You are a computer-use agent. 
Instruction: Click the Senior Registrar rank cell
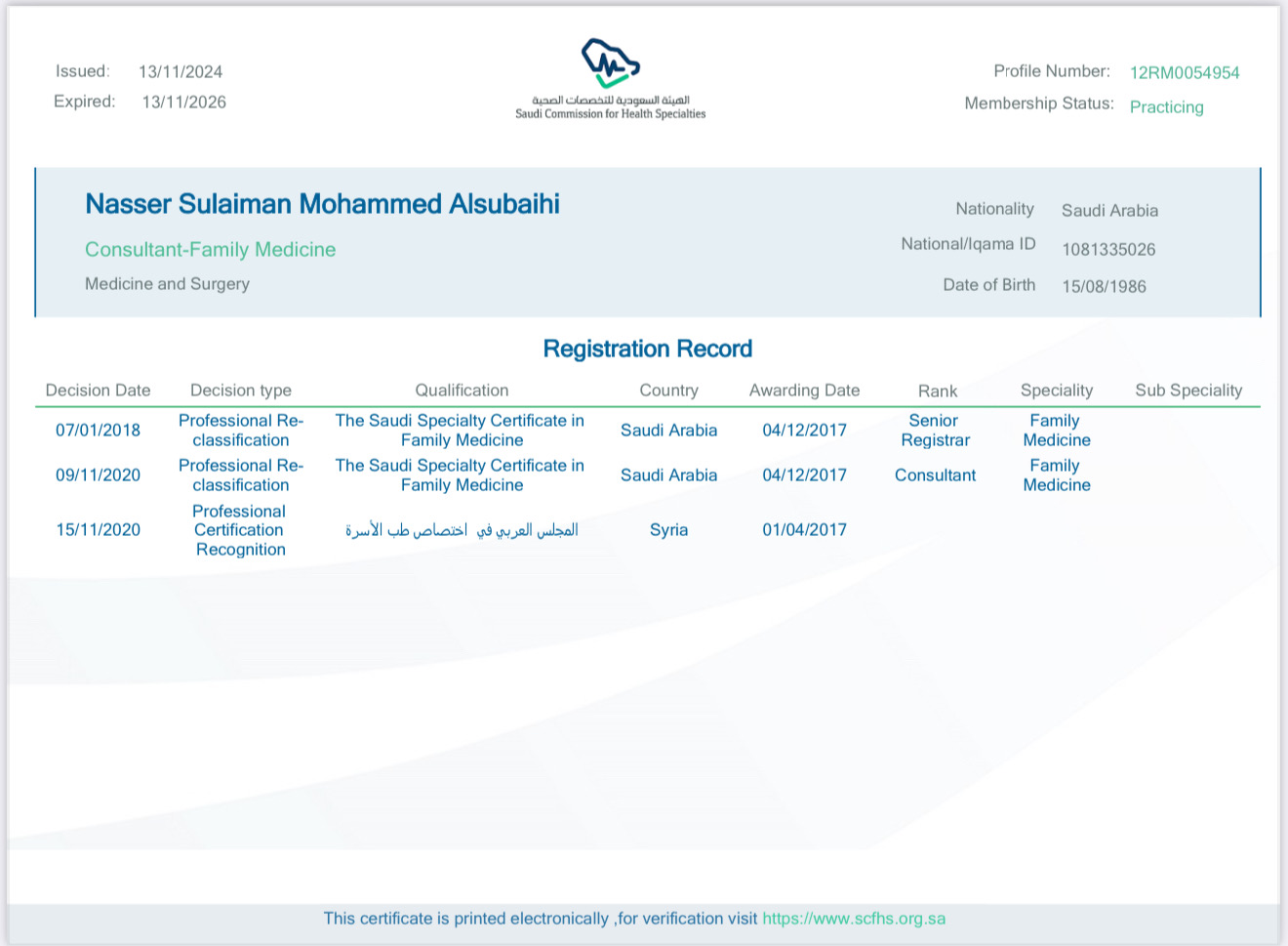point(935,431)
